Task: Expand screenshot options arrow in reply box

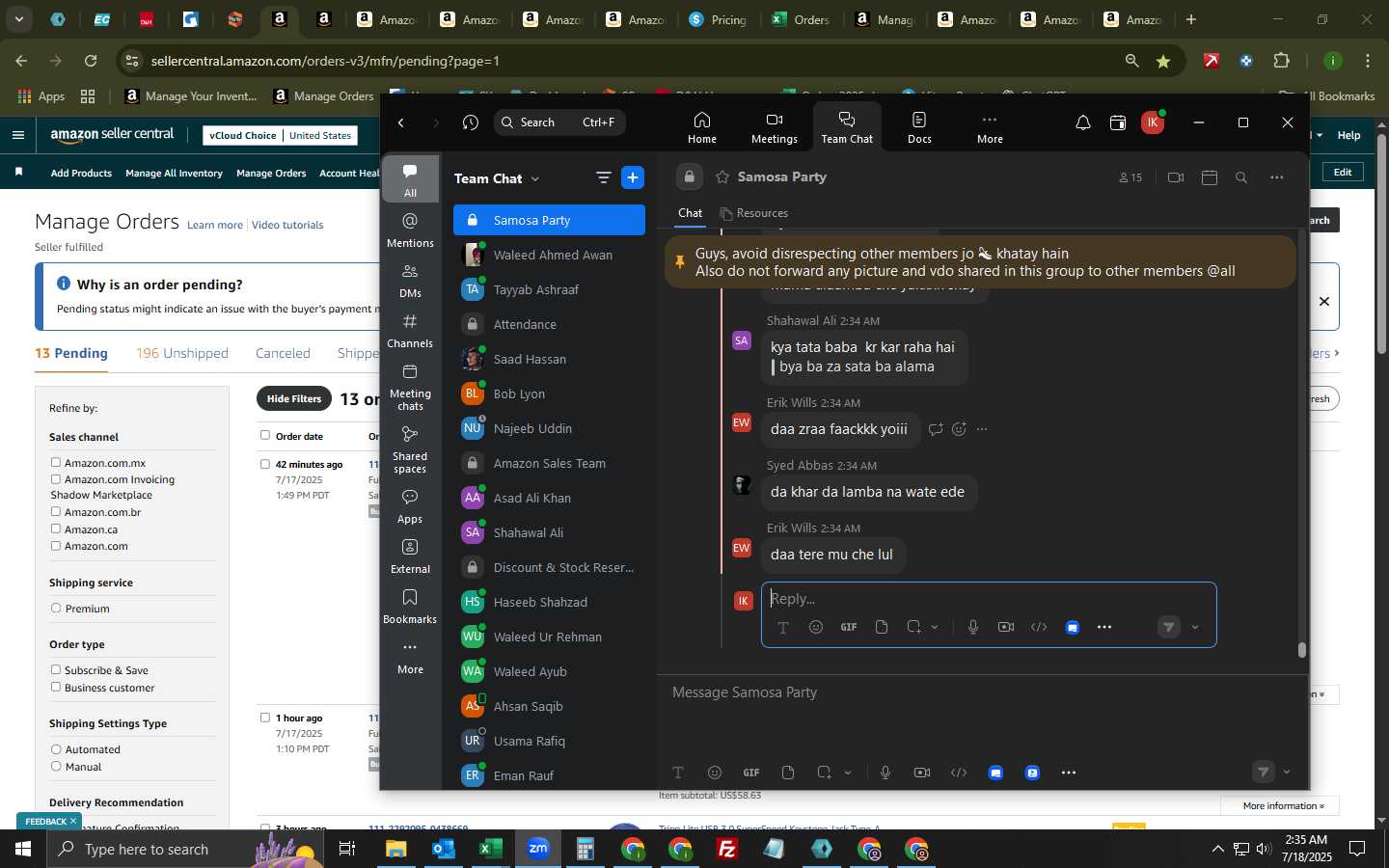Action: pos(934,627)
